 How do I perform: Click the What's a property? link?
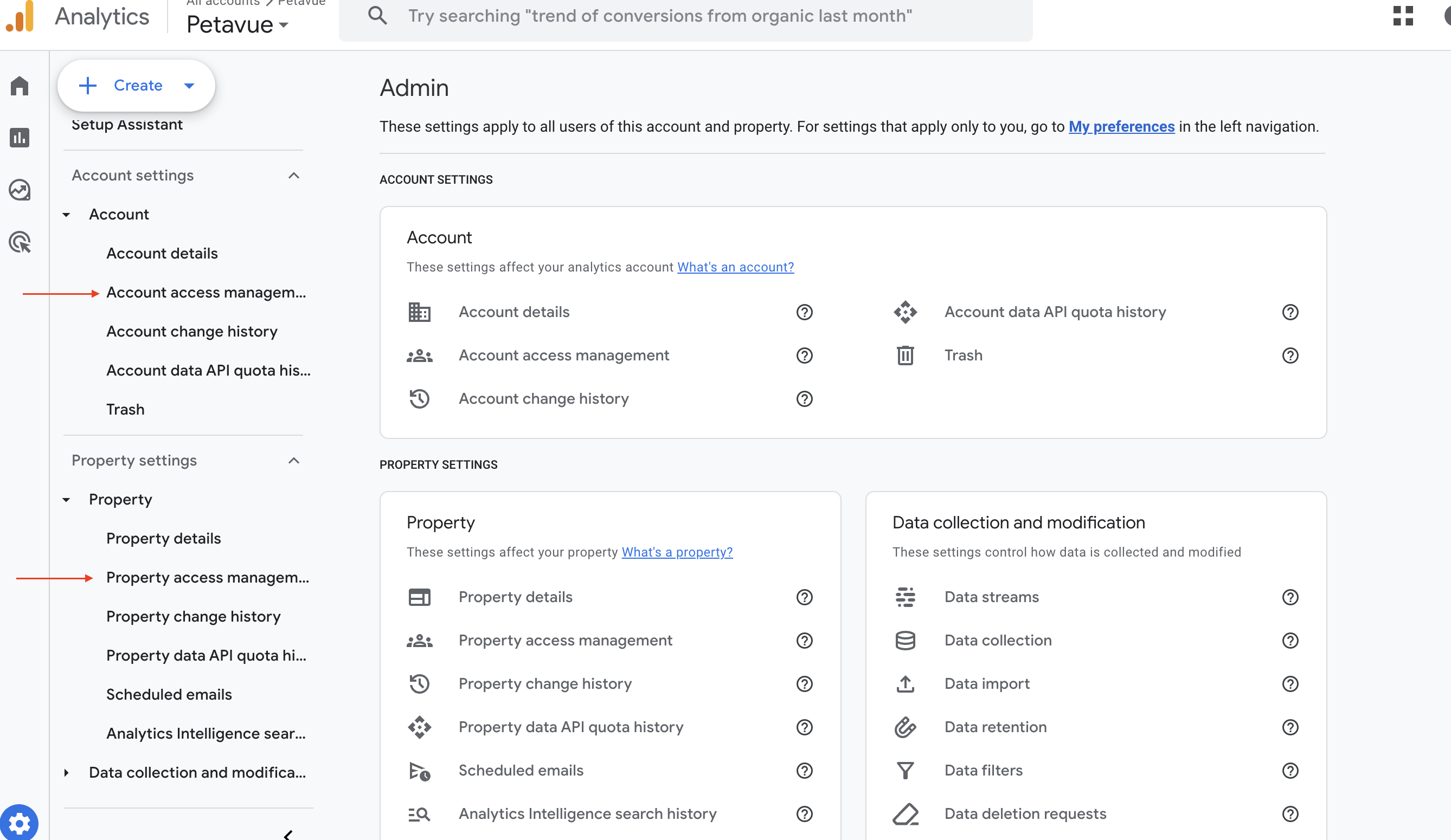pyautogui.click(x=677, y=552)
